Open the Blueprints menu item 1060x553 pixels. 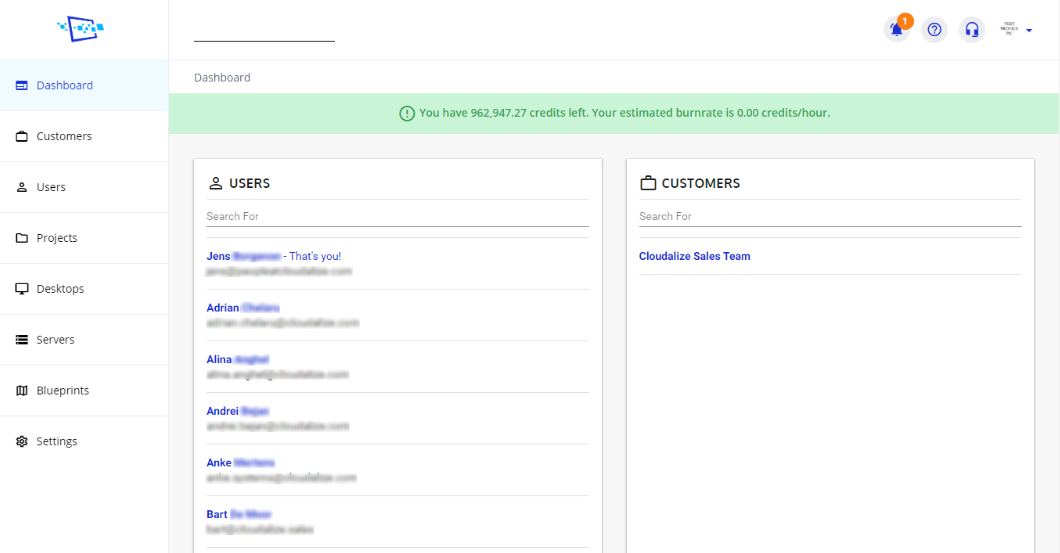pos(84,391)
